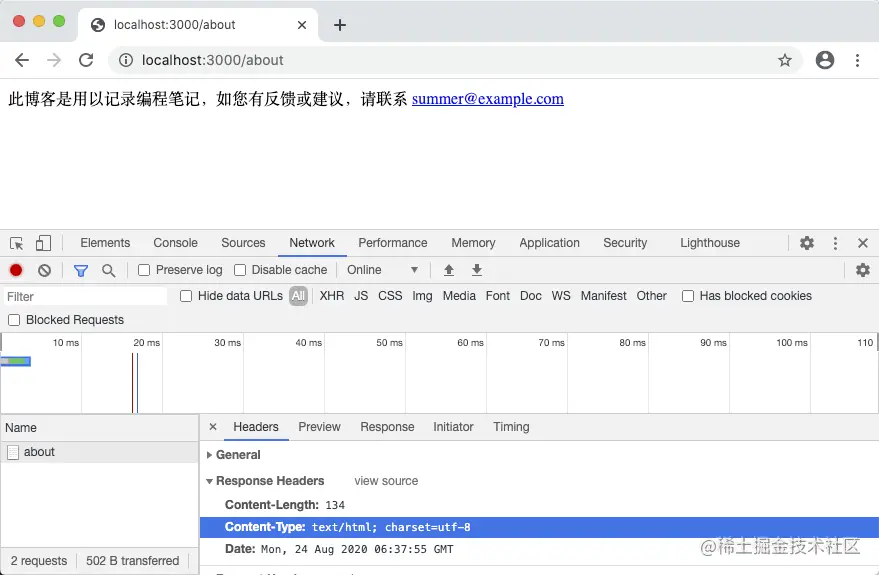Filter requests by Media
Image resolution: width=879 pixels, height=575 pixels.
[x=459, y=296]
